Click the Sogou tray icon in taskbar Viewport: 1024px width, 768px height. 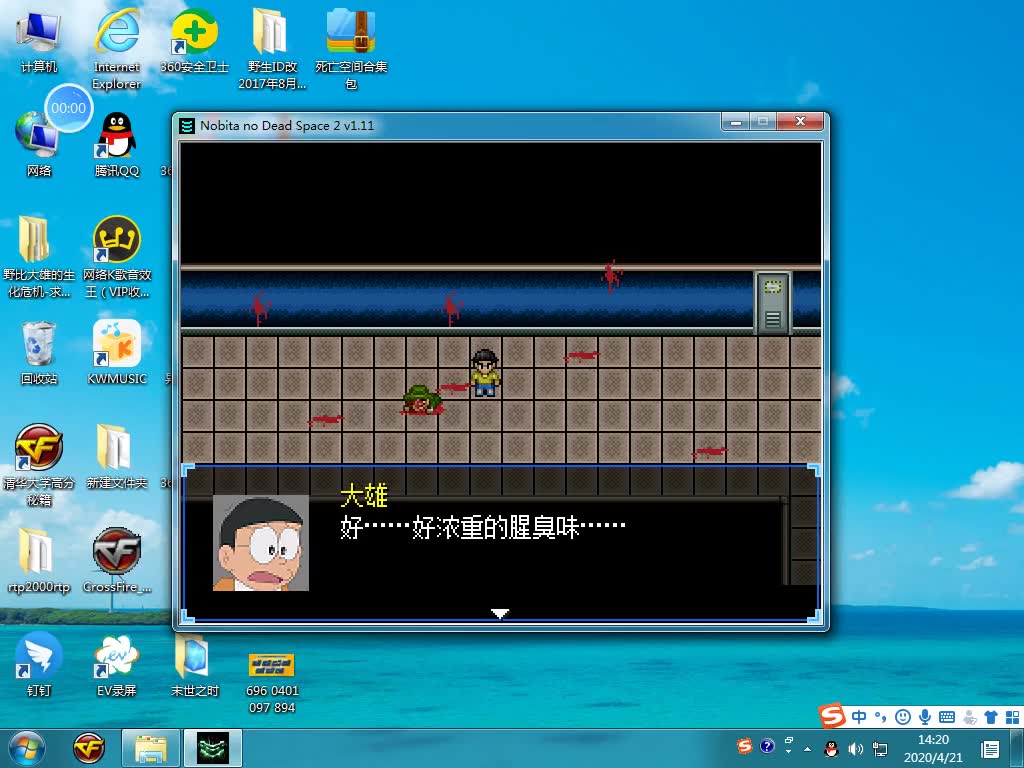click(x=744, y=746)
